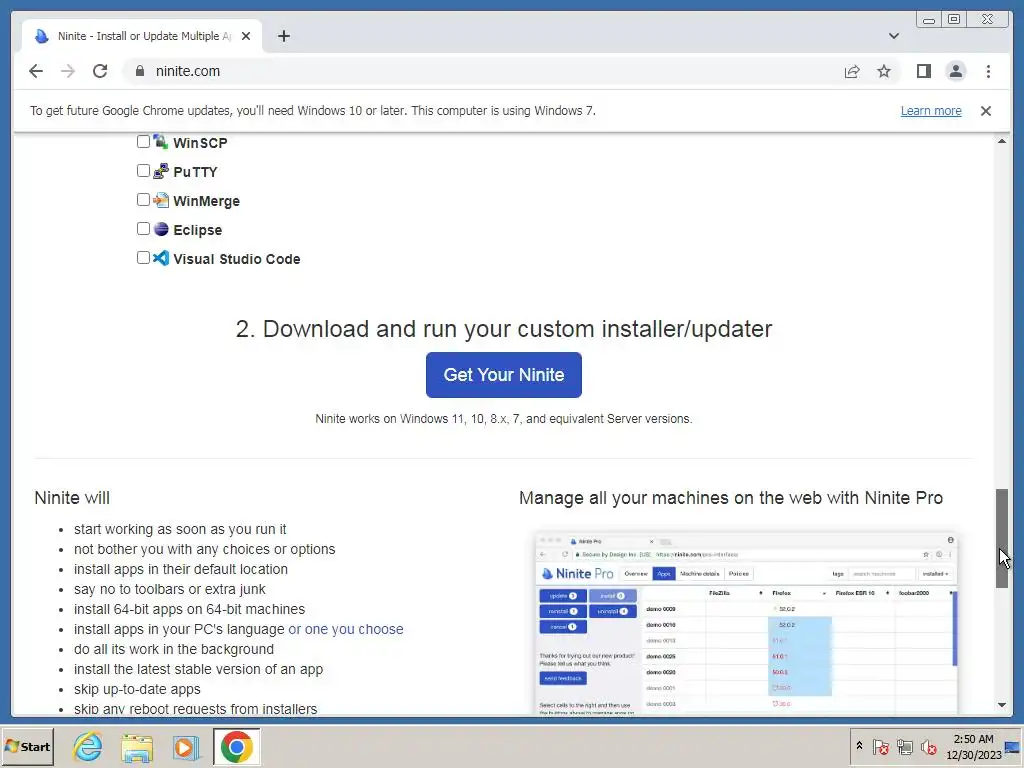Click Show desktop button
The width and height of the screenshot is (1024, 768).
click(1013, 746)
